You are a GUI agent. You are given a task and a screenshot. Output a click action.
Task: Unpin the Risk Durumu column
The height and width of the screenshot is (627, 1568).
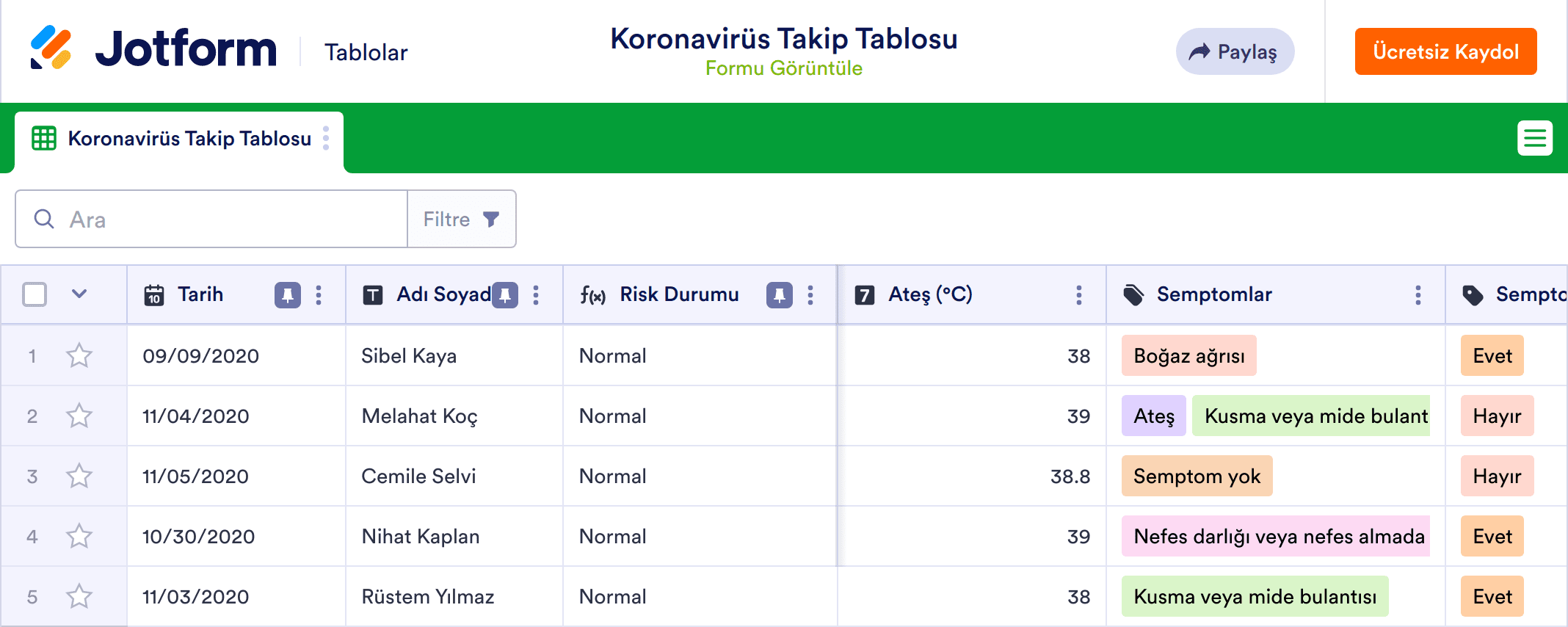[779, 295]
